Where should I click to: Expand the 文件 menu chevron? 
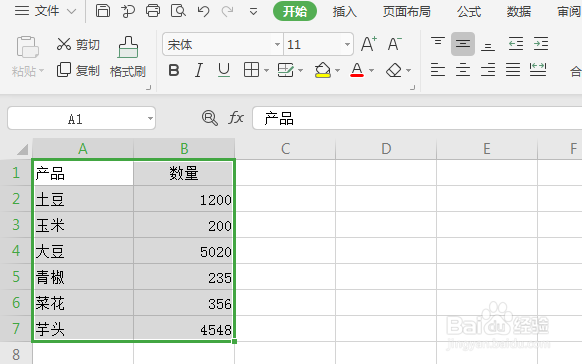[71, 12]
